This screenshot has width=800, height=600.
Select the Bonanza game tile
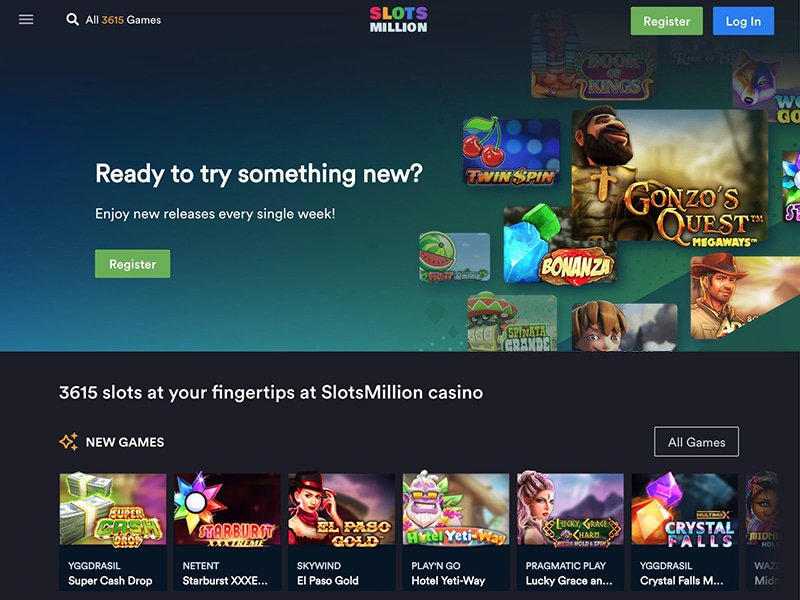click(x=559, y=245)
